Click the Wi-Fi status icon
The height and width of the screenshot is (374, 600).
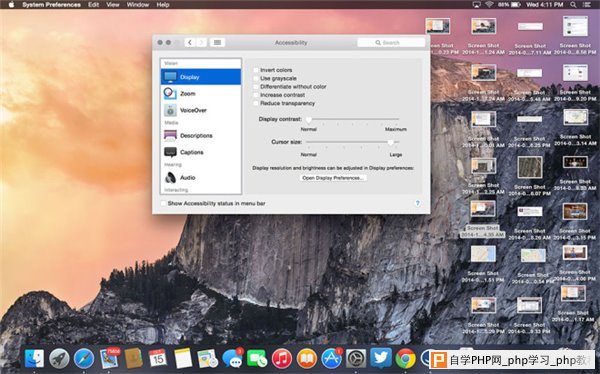489,5
